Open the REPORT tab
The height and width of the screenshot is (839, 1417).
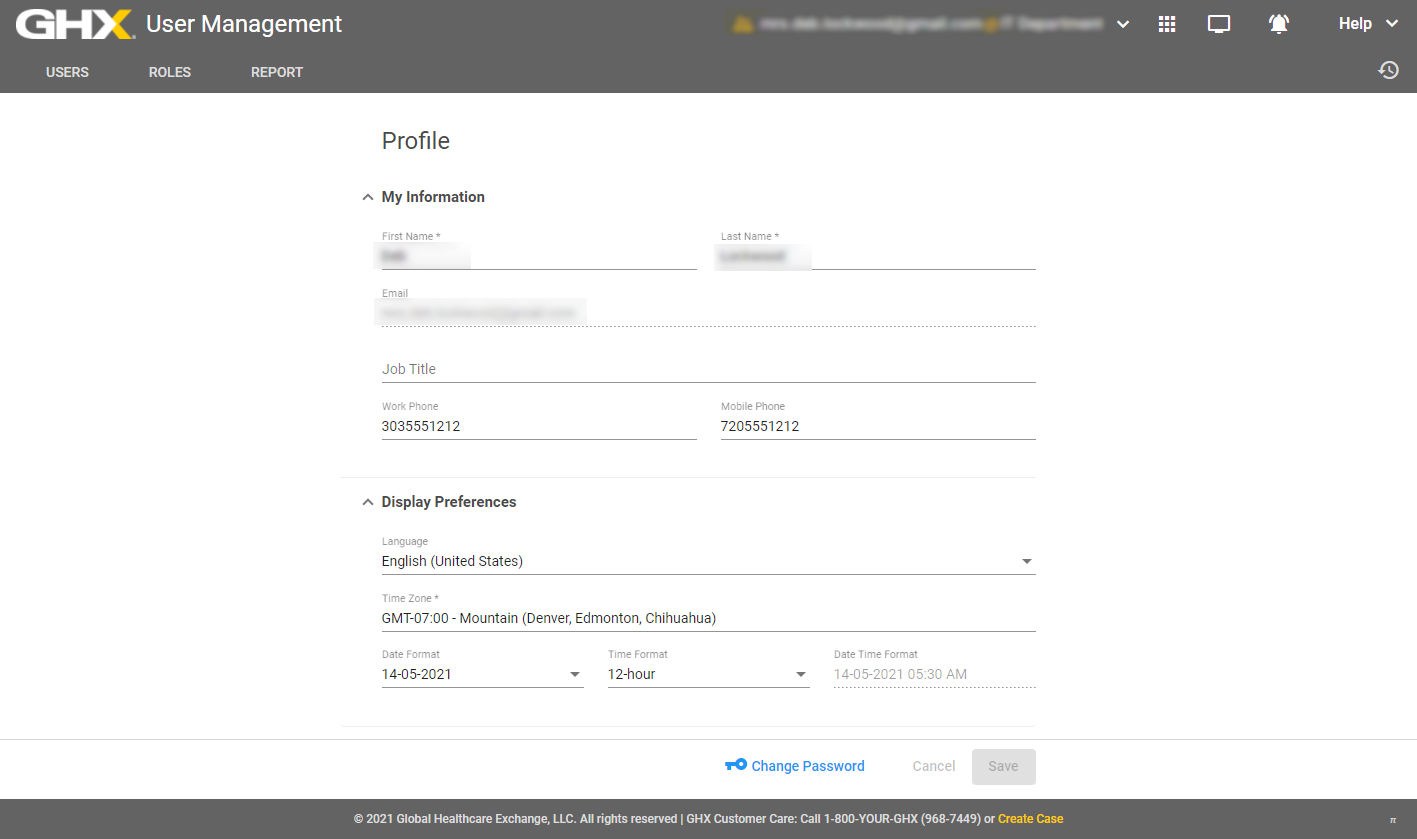pos(277,72)
